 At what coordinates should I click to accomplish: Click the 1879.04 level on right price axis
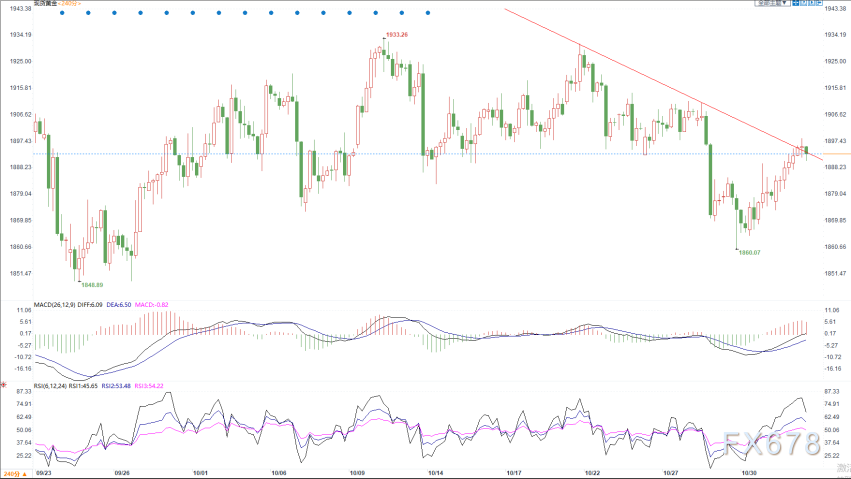point(835,194)
